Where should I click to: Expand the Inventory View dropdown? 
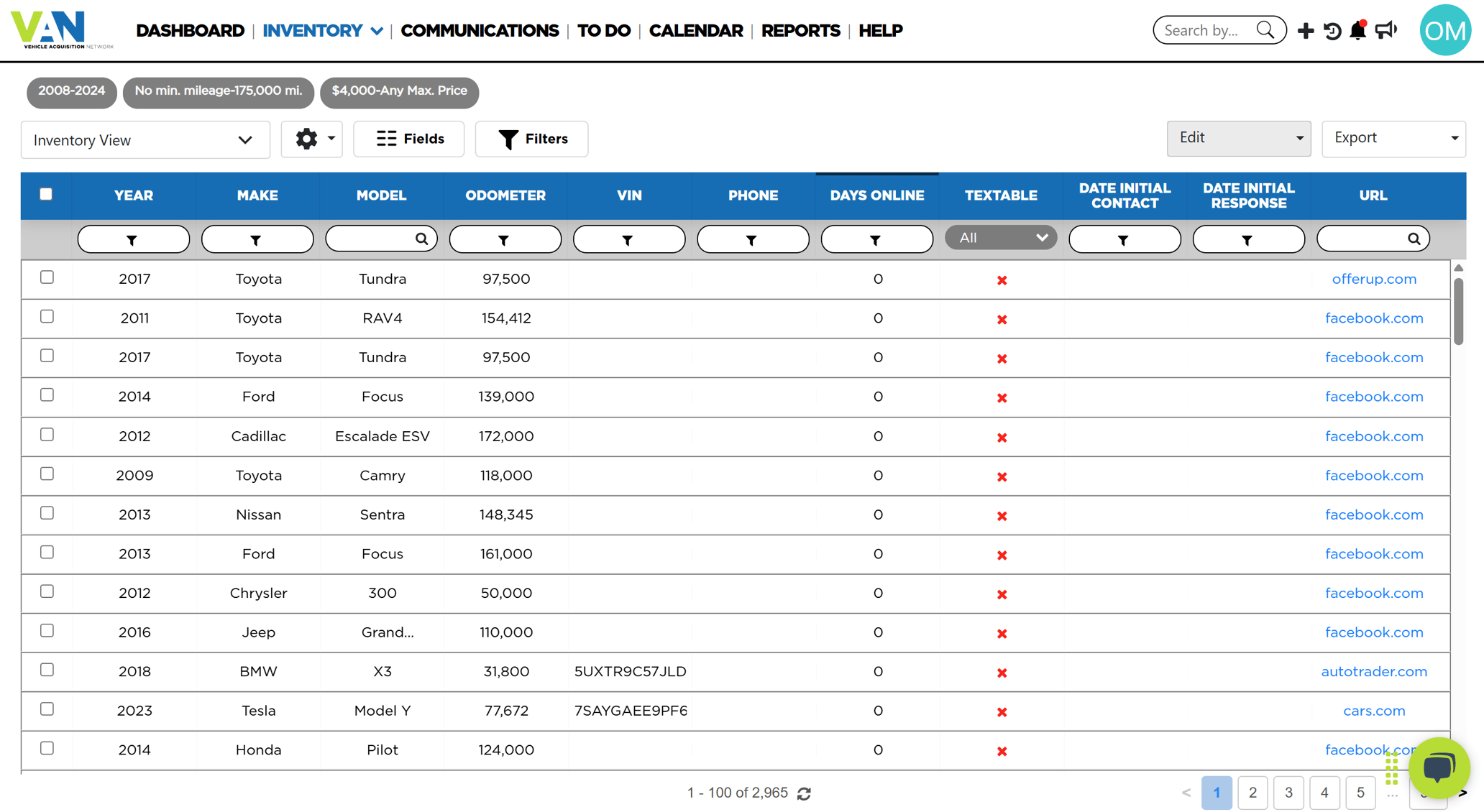click(x=145, y=139)
